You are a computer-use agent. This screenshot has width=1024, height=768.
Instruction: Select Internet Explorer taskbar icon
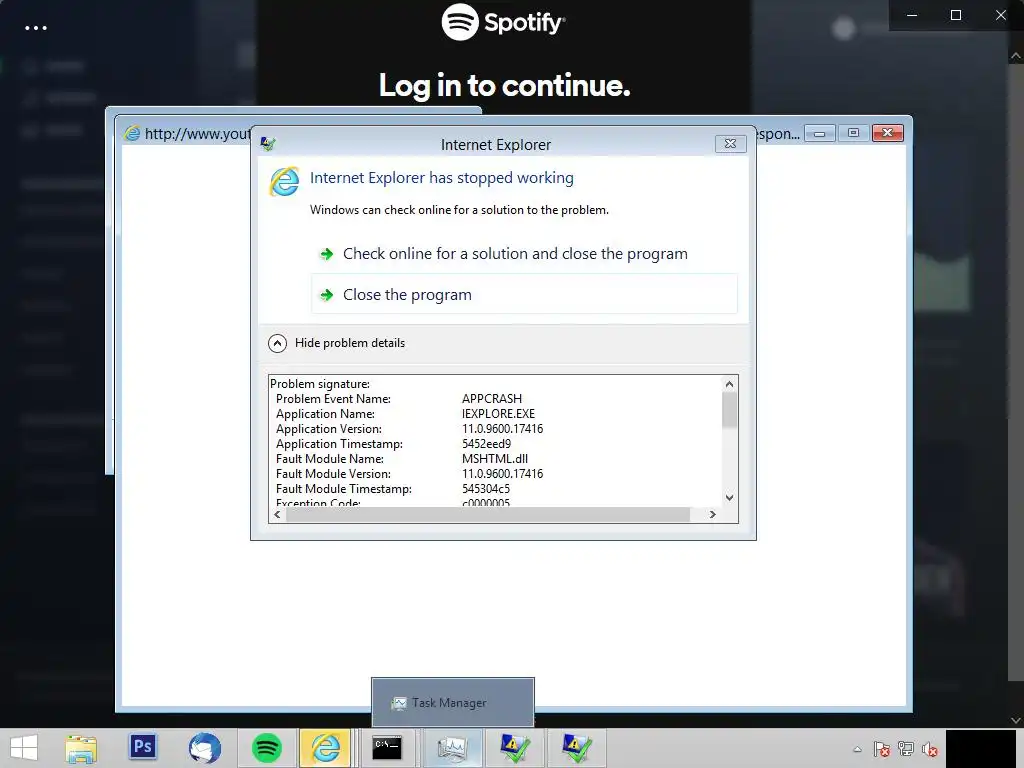point(325,748)
